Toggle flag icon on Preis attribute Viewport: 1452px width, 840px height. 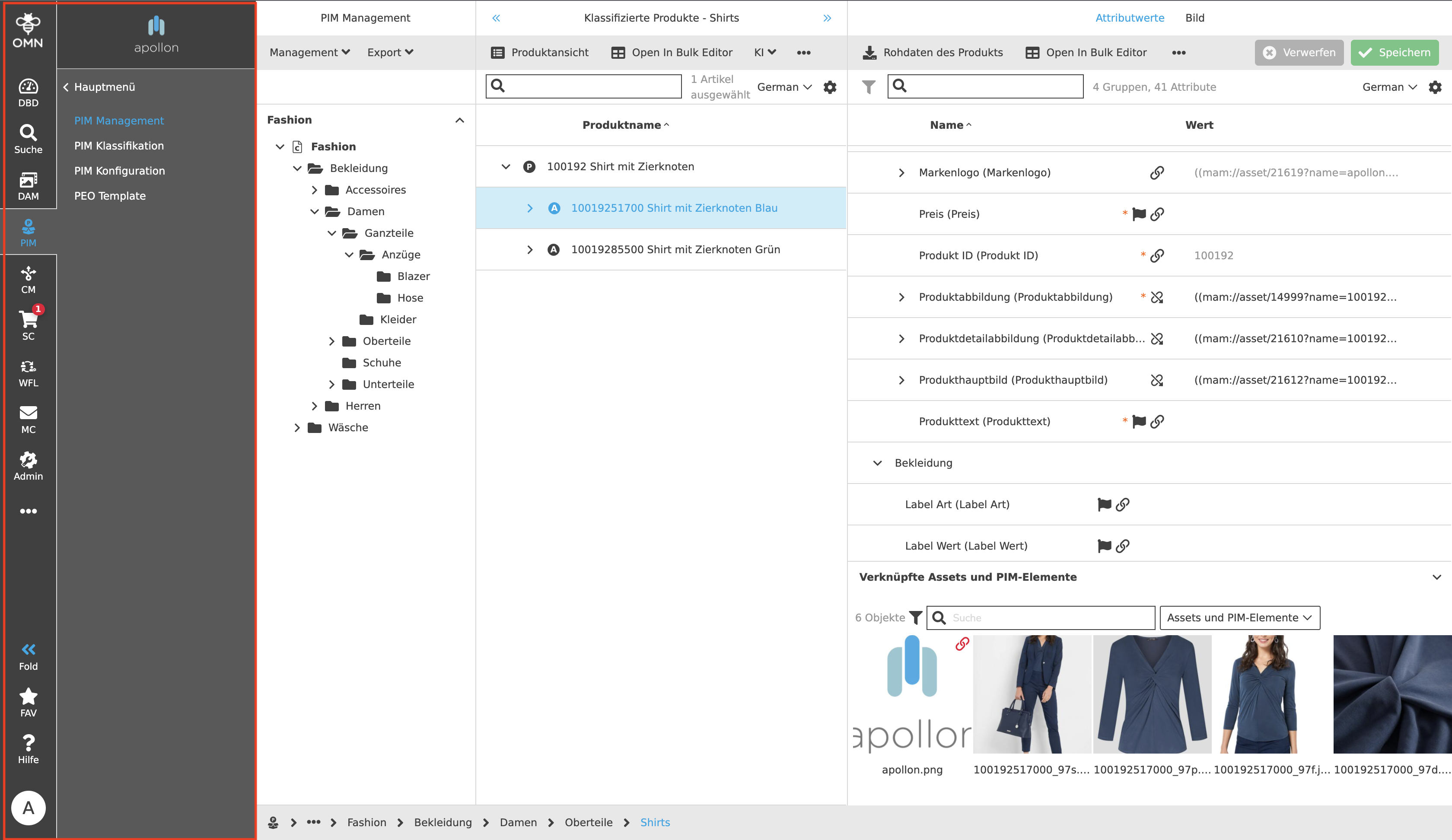tap(1139, 214)
